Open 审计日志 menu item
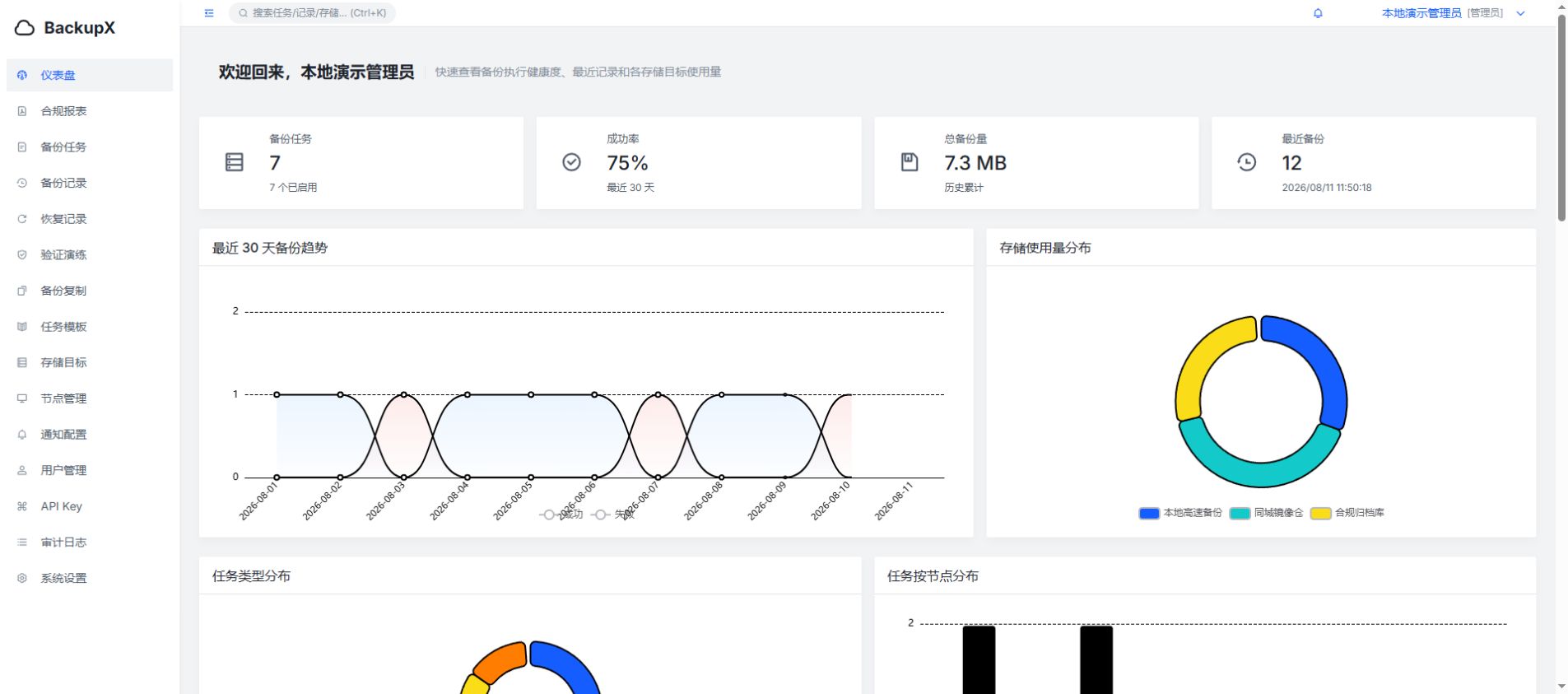Screen dimensions: 1568x694 coord(90,543)
